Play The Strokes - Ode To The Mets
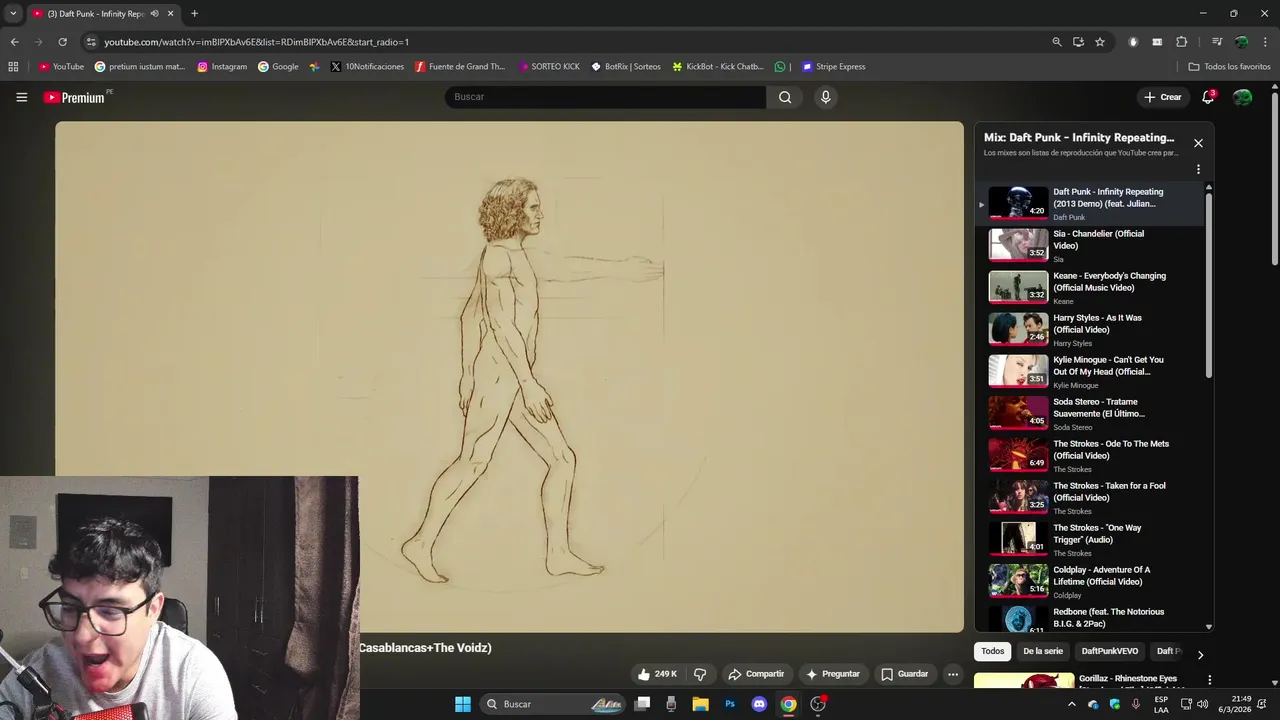 point(1090,455)
